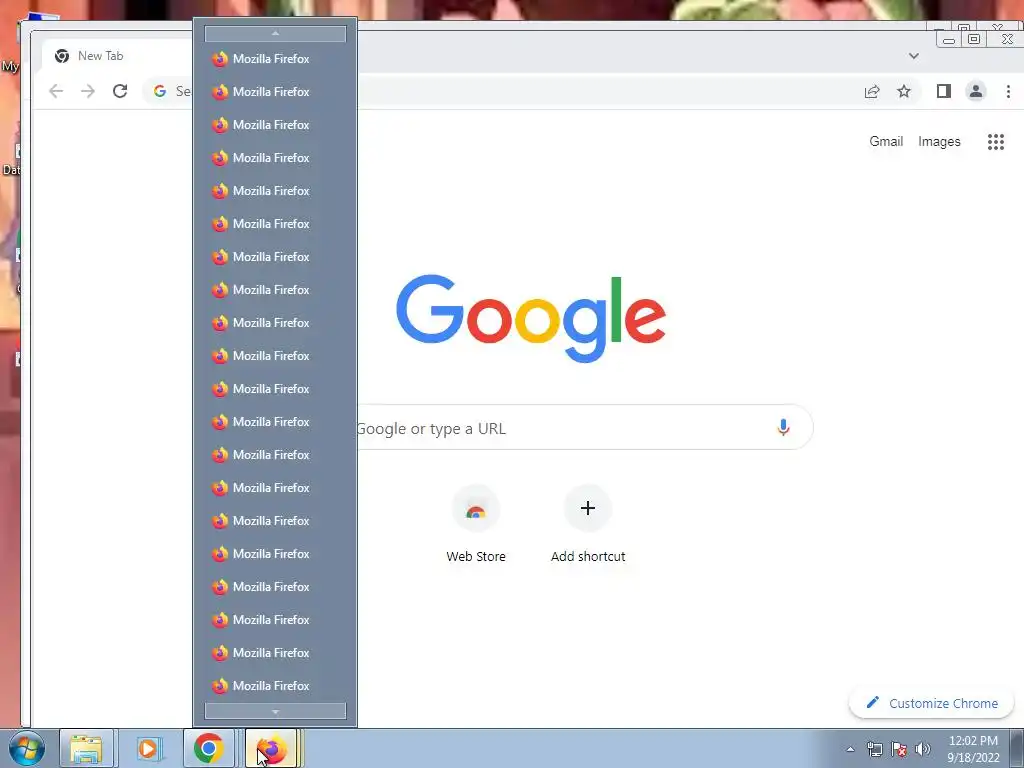This screenshot has width=1024, height=768.
Task: Open the Windows Start menu orb
Action: click(27, 748)
